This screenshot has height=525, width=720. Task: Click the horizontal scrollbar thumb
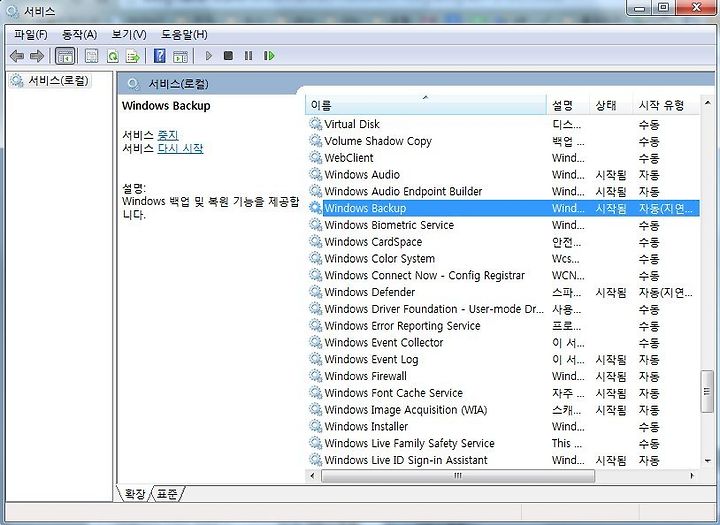pos(458,476)
